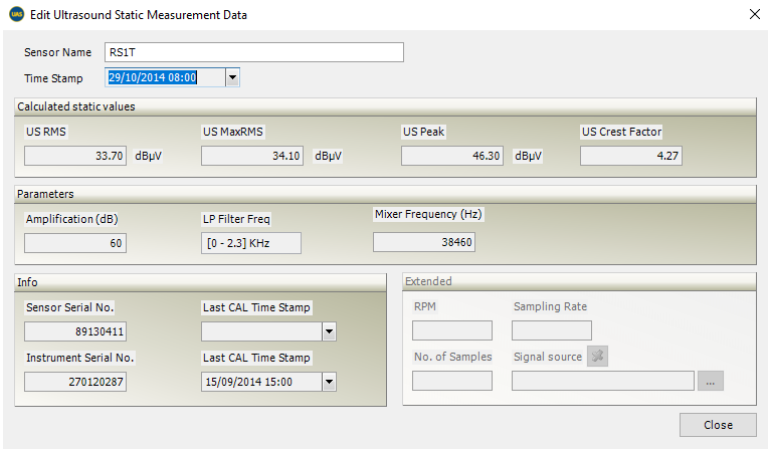This screenshot has height=454, width=772.
Task: Open the Time Stamp dropdown arrow
Action: click(232, 77)
